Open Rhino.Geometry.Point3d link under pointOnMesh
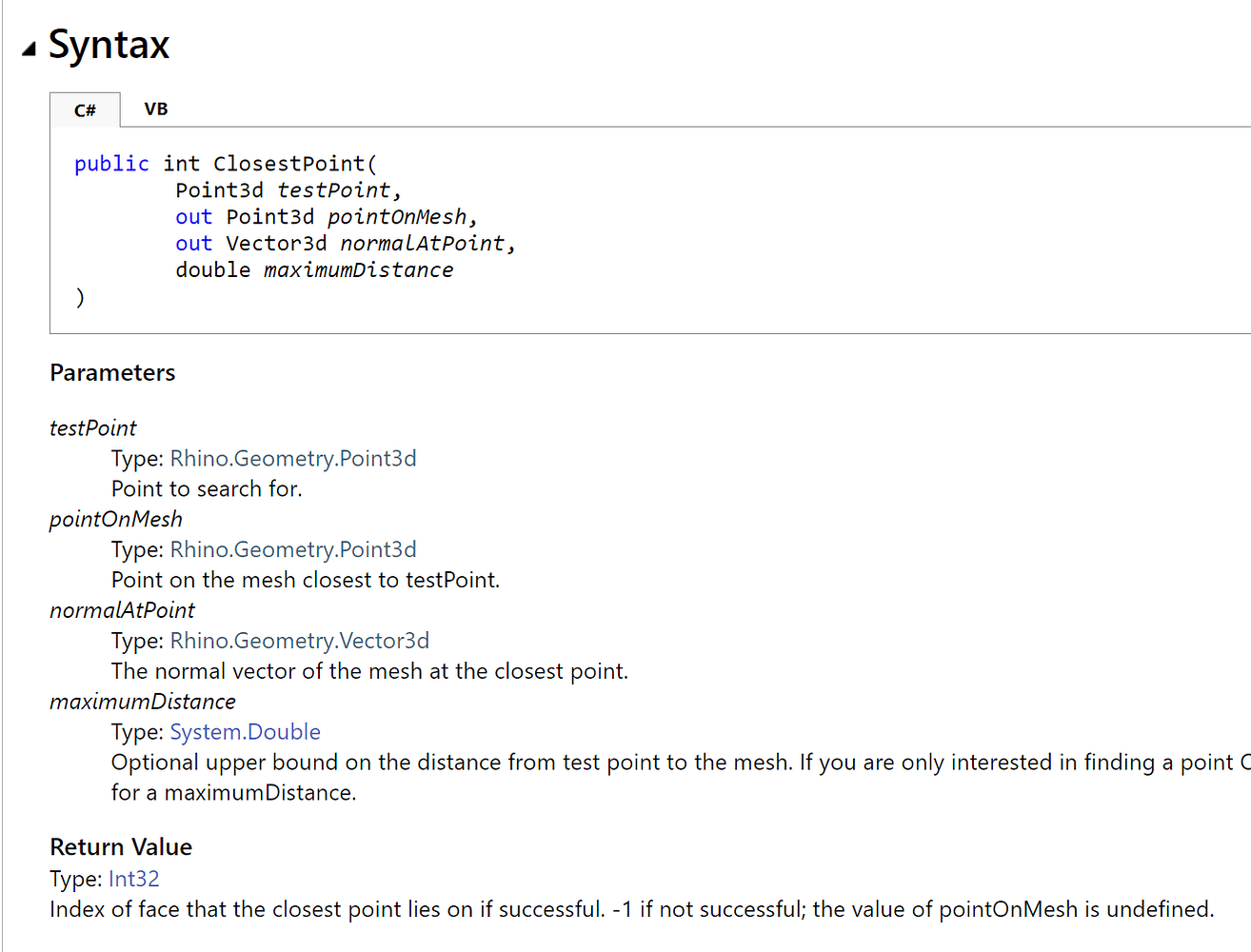Viewport: 1251px width, 952px height. pos(293,550)
